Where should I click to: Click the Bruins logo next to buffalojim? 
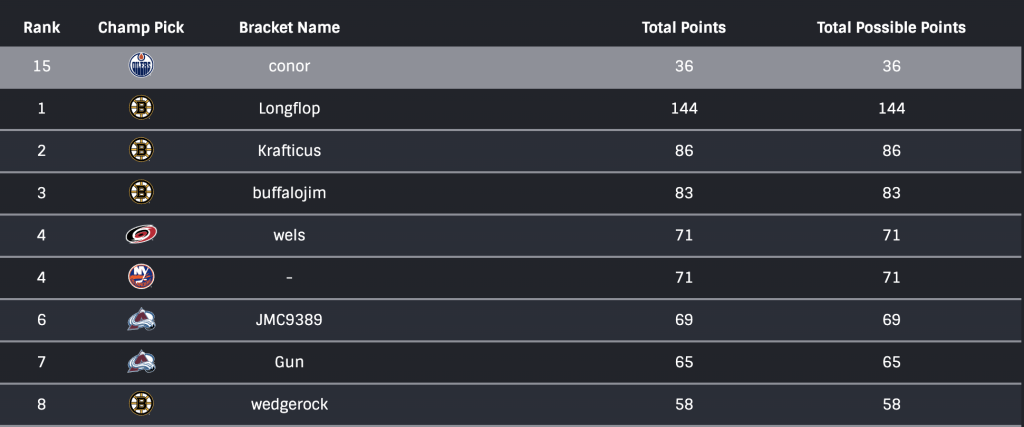[x=141, y=193]
